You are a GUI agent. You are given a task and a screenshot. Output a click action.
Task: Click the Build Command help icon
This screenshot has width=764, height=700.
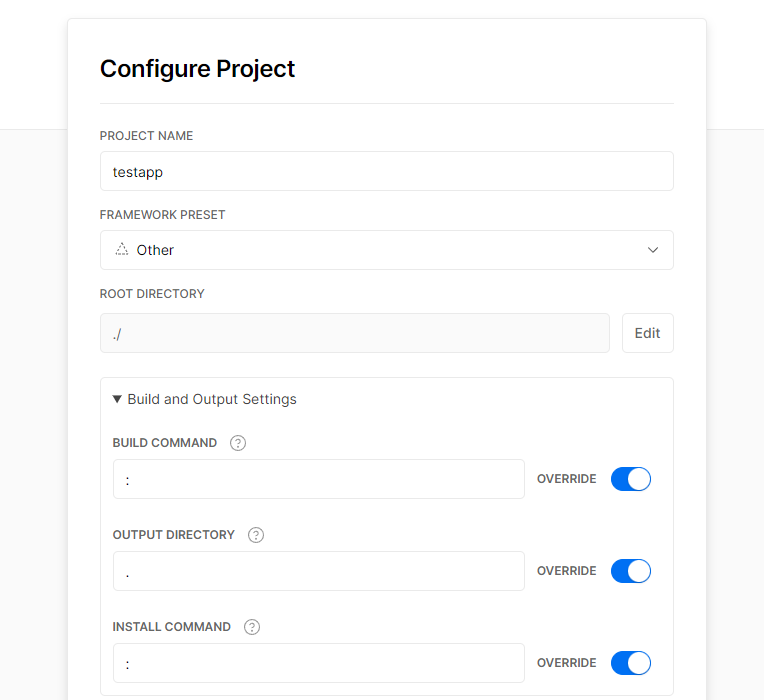coord(238,443)
